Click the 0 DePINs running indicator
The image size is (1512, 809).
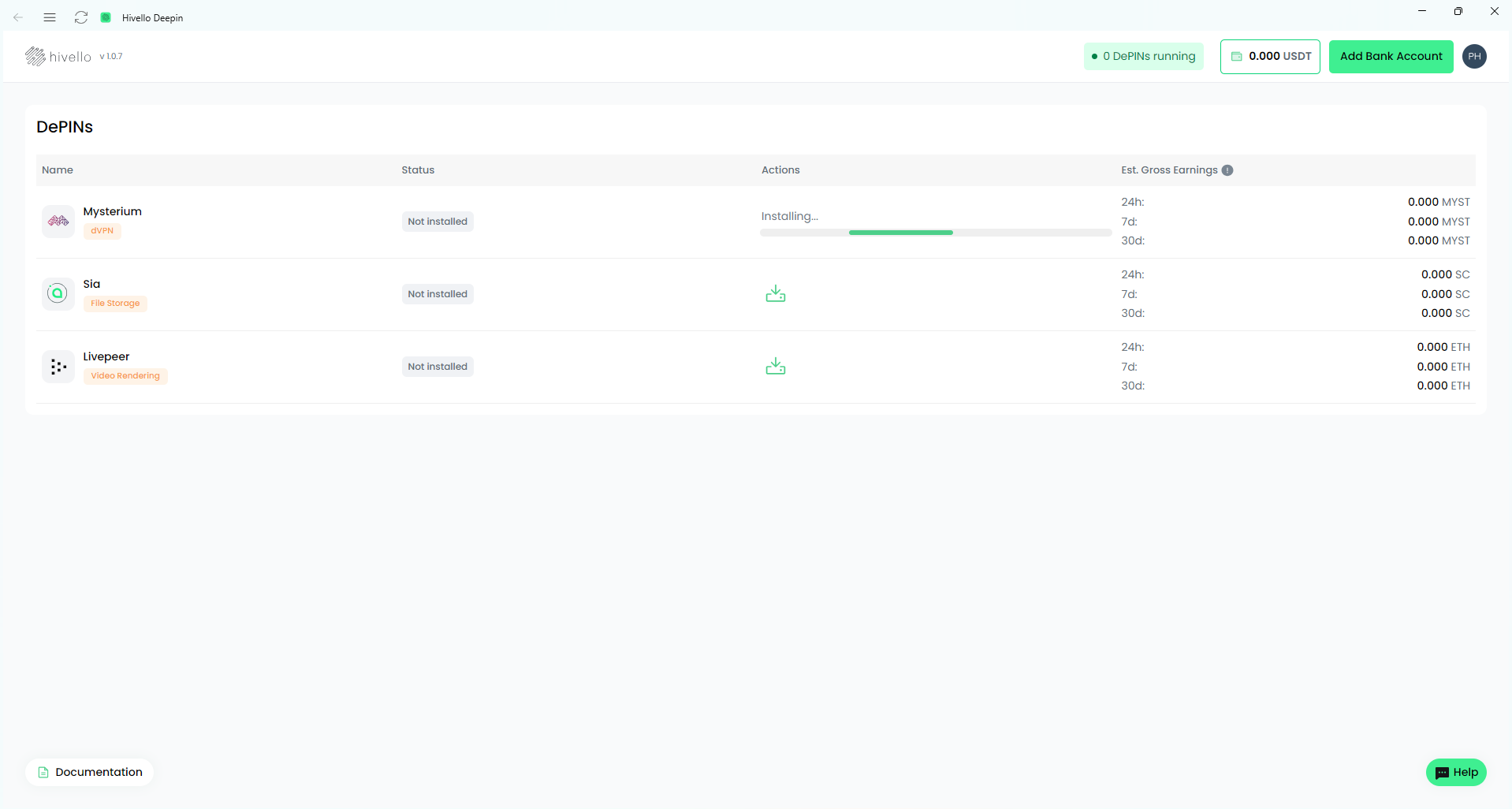click(x=1143, y=57)
